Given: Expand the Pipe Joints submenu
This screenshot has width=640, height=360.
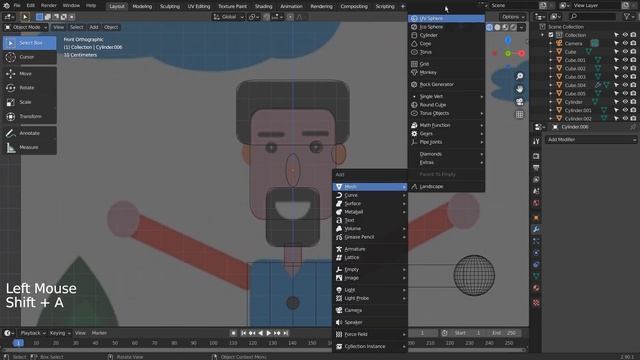Looking at the screenshot, I should 446,142.
